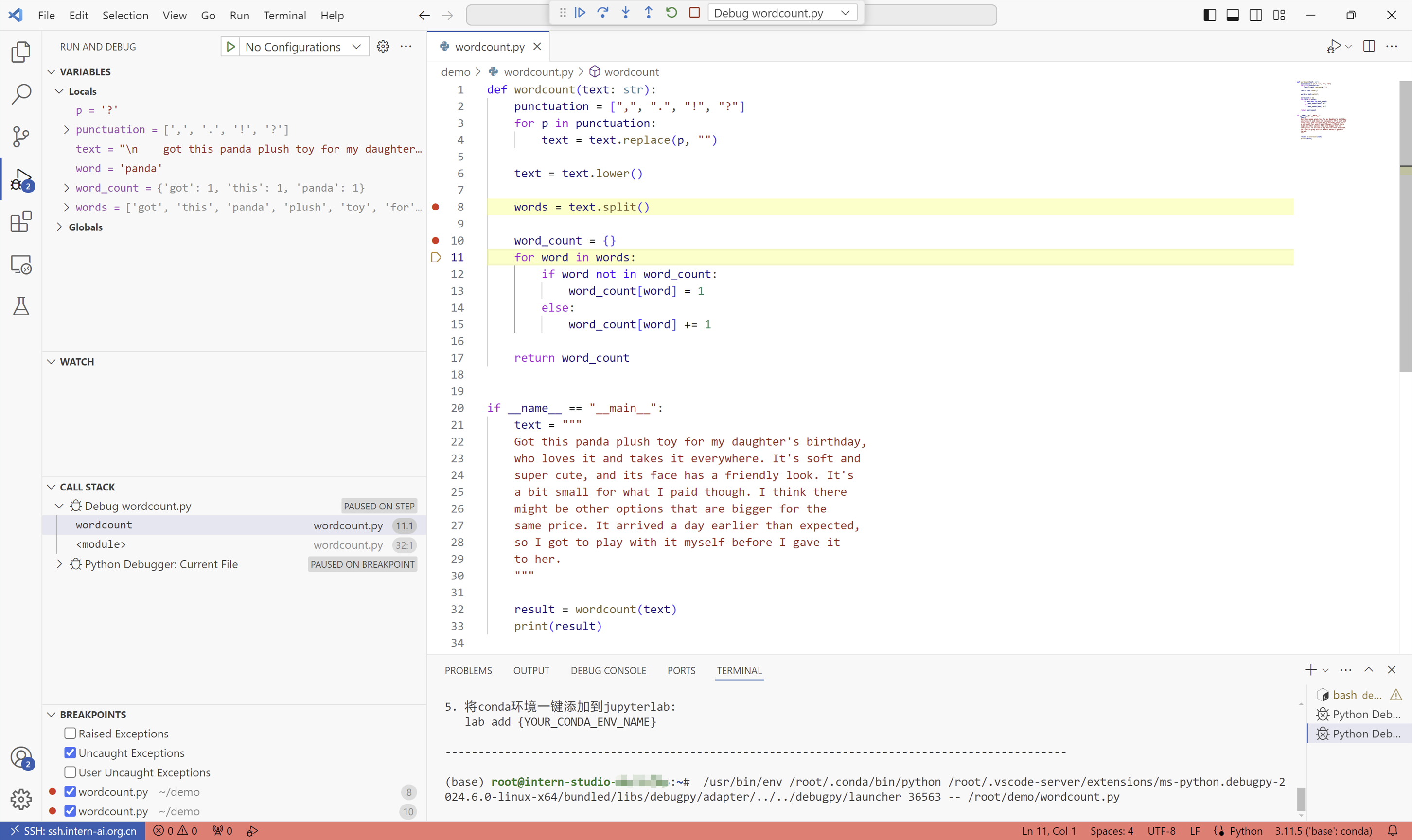Click Ln 11, Col 1 in the status bar
Image resolution: width=1412 pixels, height=840 pixels.
pyautogui.click(x=1050, y=830)
